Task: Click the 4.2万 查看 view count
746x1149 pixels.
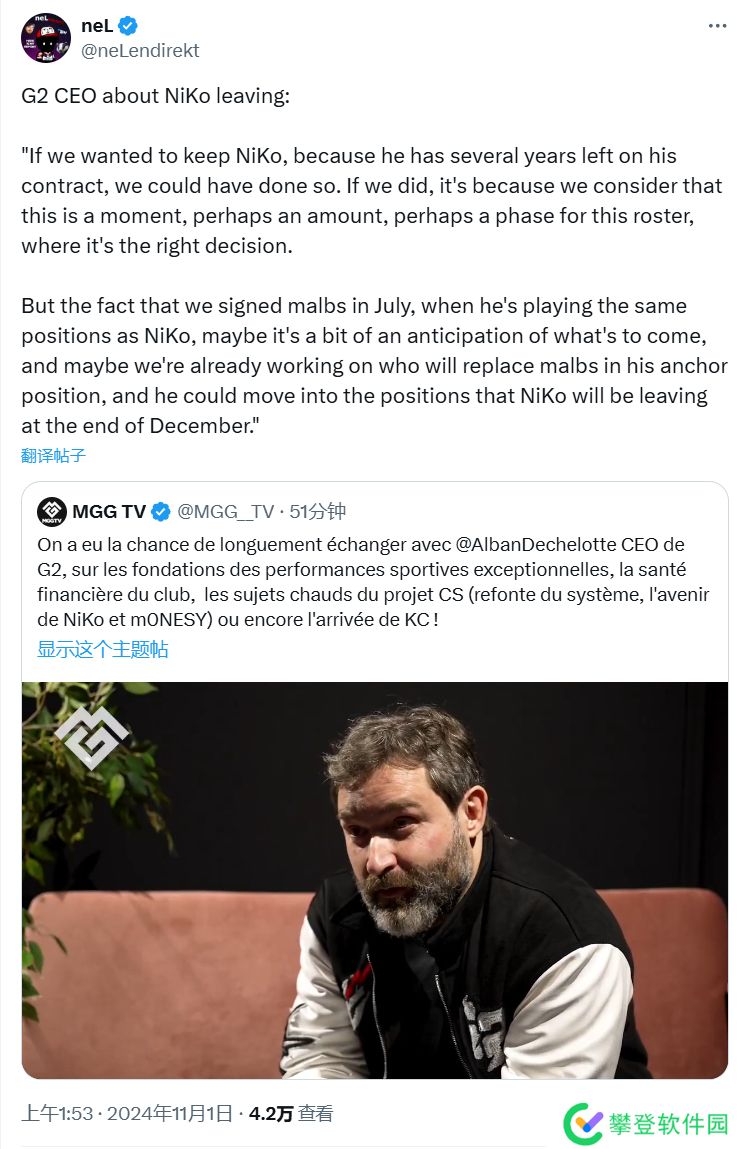Action: (291, 1113)
